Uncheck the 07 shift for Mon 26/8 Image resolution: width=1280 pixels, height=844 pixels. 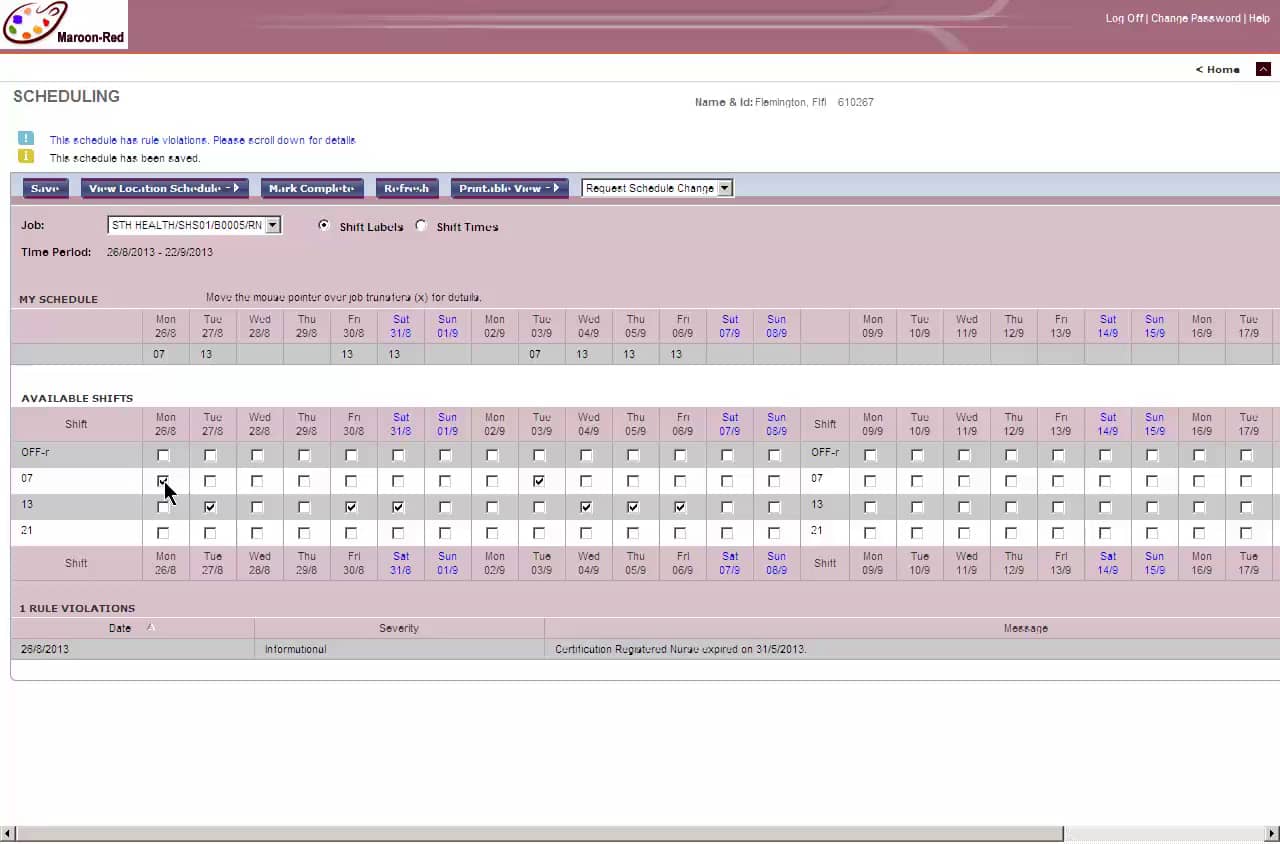163,481
